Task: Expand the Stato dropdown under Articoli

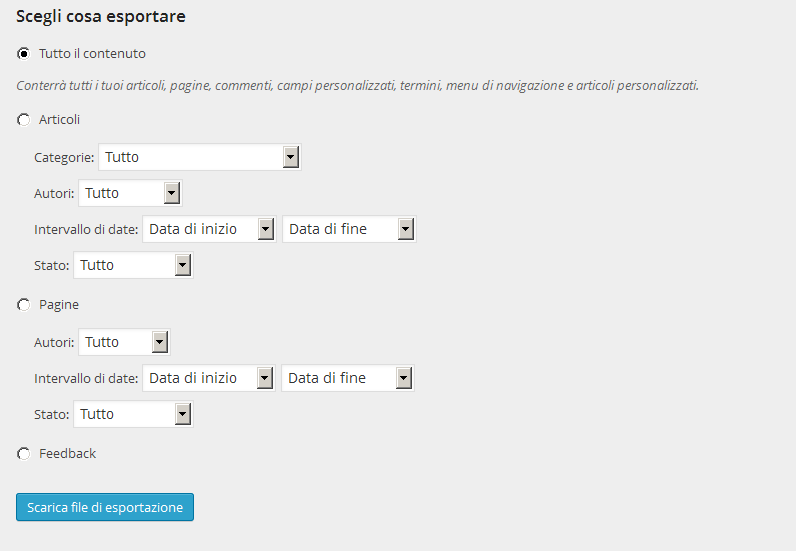Action: (133, 265)
